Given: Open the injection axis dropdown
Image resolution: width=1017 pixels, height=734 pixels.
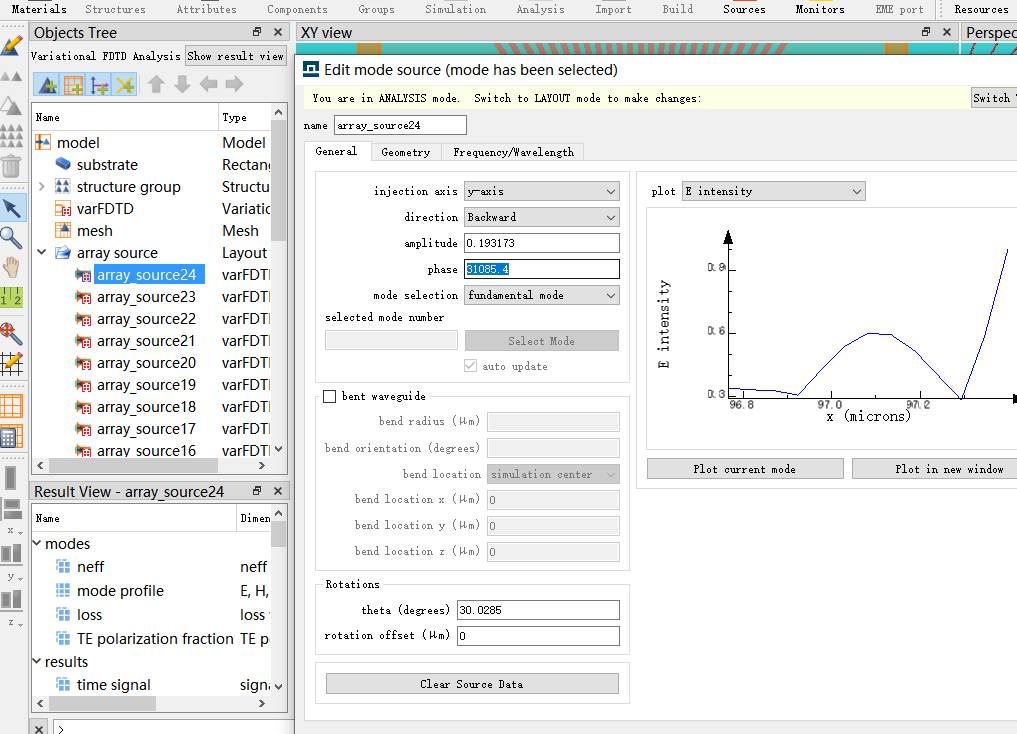Looking at the screenshot, I should tap(541, 191).
